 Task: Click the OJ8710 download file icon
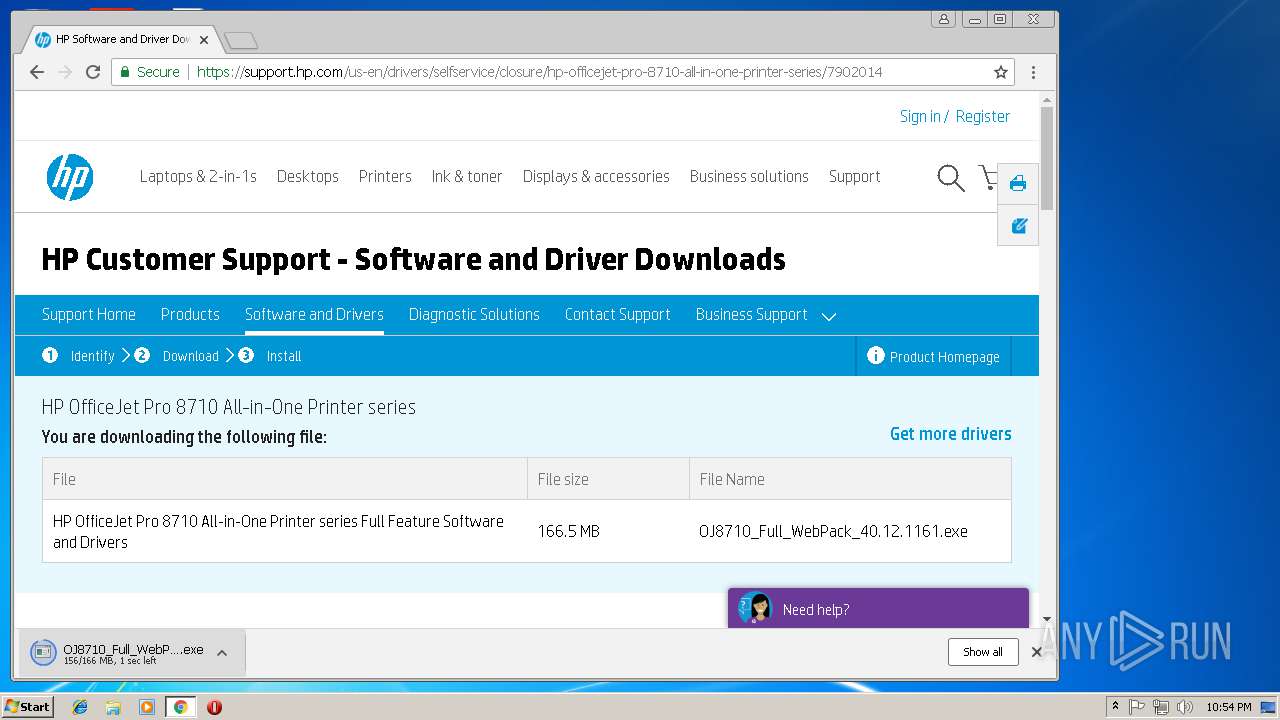(x=43, y=653)
